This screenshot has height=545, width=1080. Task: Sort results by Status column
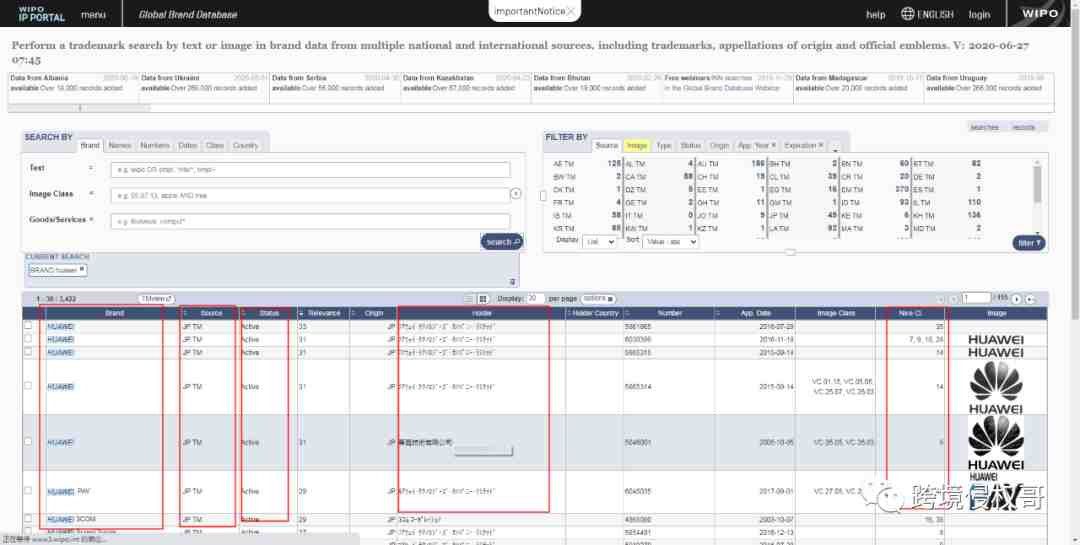coord(269,313)
